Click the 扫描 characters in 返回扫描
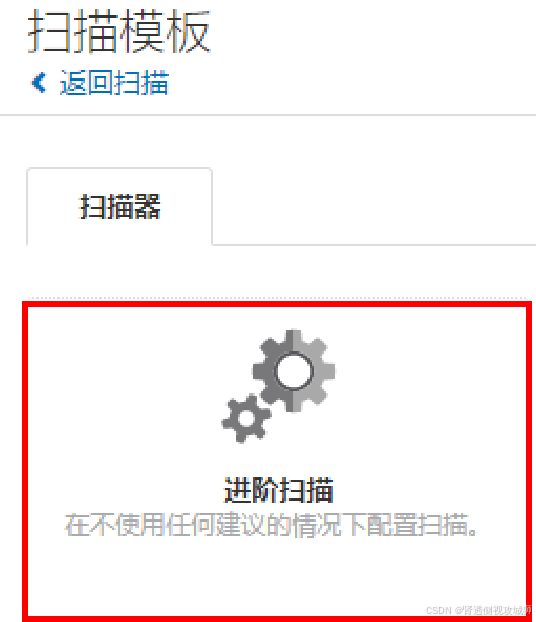 [x=142, y=83]
